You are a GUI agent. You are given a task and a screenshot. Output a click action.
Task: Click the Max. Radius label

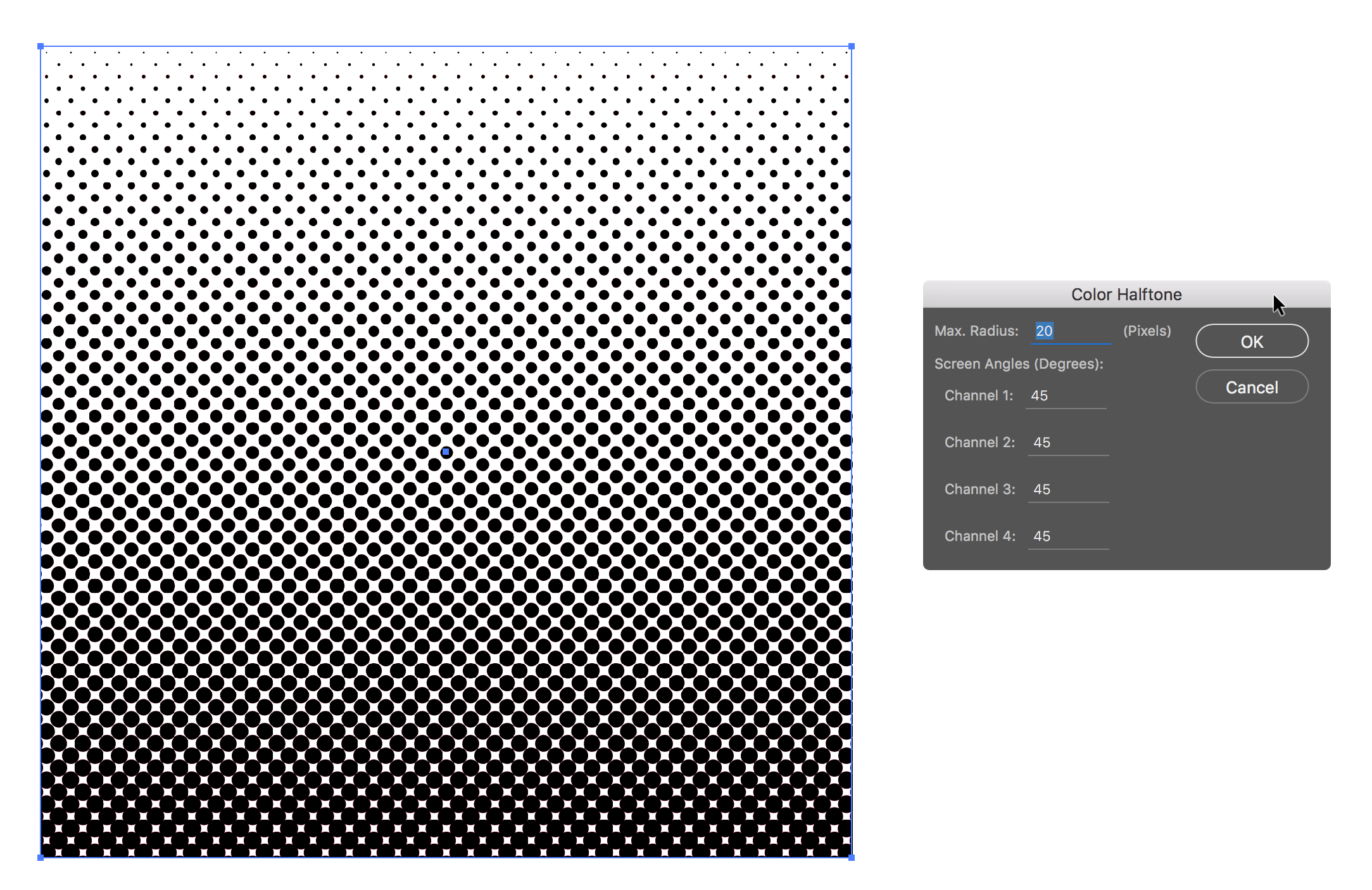coord(976,331)
